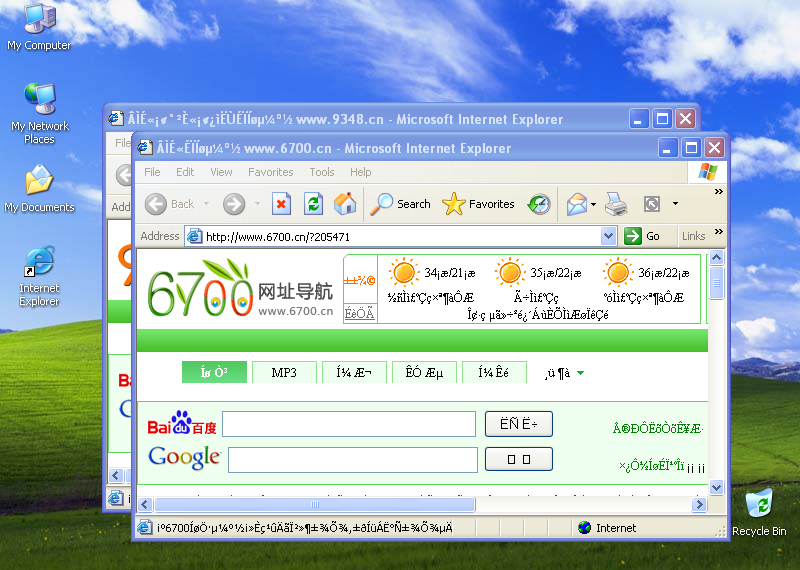The height and width of the screenshot is (570, 800).
Task: Click the Links toolbar label
Action: [x=693, y=236]
